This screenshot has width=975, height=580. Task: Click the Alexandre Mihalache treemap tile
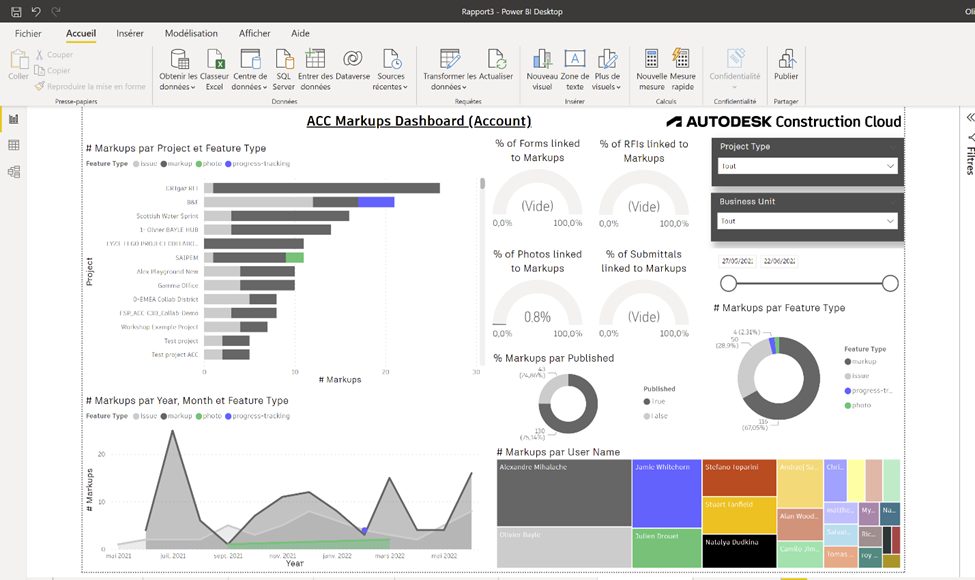coord(564,493)
